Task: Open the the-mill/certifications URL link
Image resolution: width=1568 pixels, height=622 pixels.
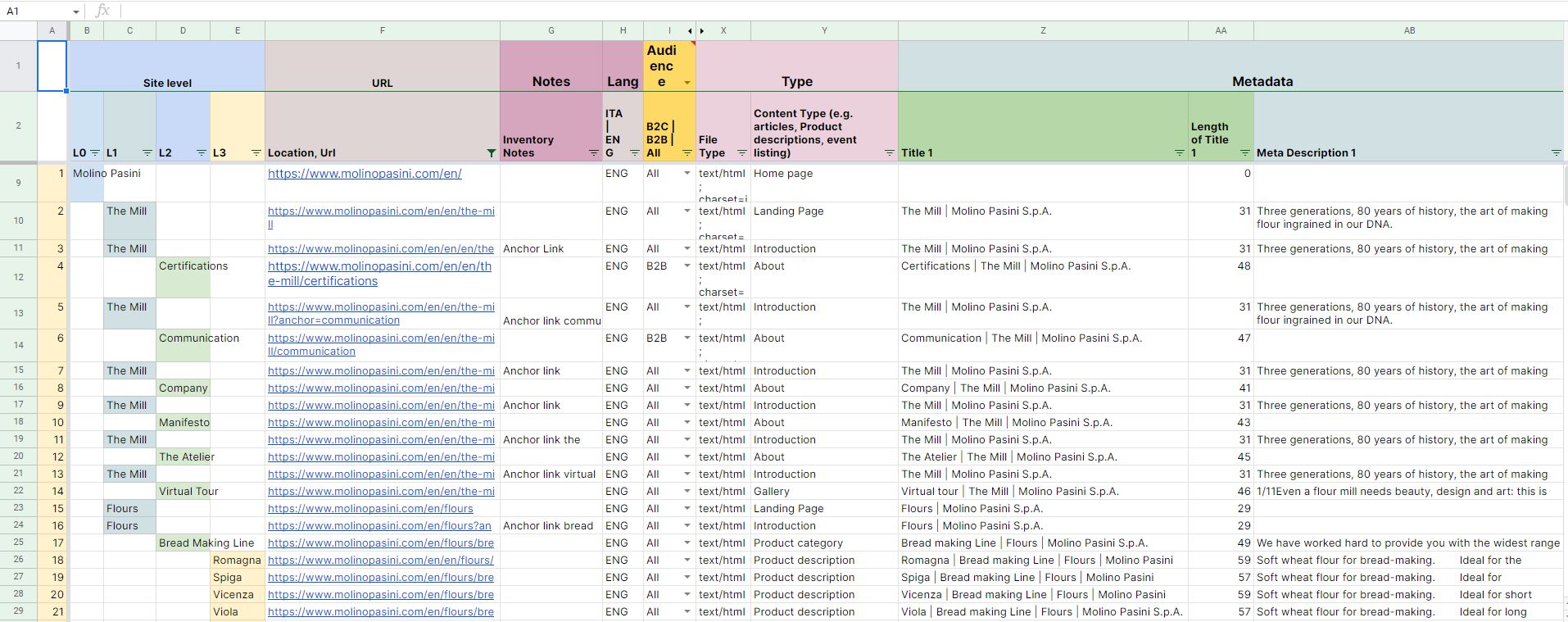Action: tap(380, 274)
